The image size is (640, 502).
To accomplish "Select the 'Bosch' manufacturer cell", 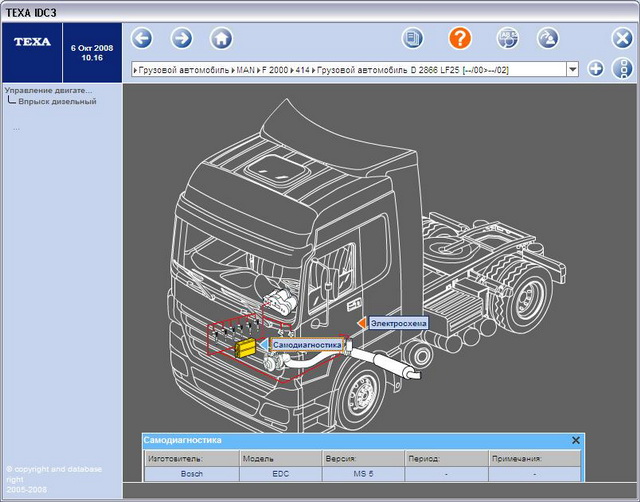I will click(x=192, y=474).
